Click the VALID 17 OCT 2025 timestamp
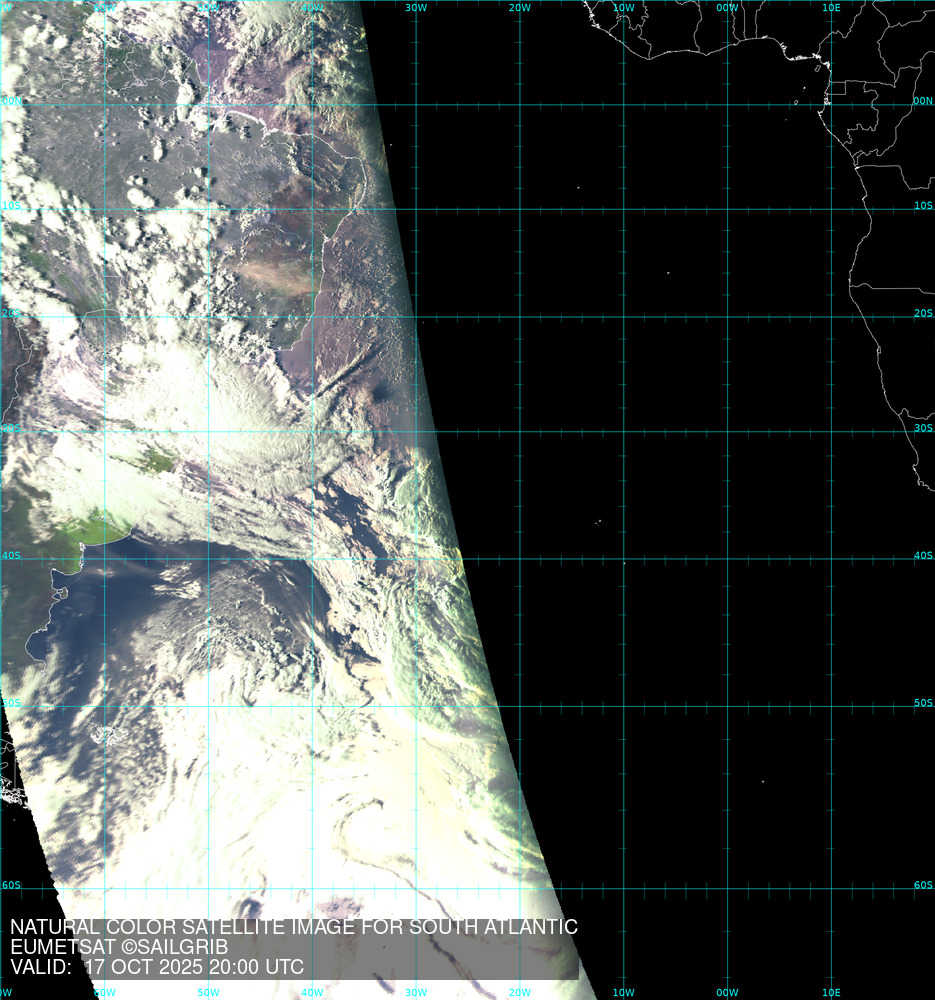 tap(157, 967)
